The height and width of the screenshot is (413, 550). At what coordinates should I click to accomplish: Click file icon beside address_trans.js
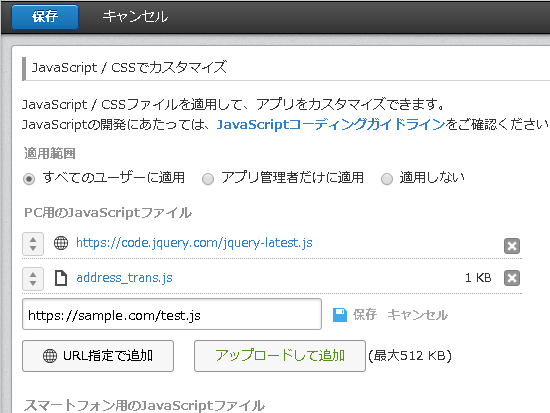point(61,278)
